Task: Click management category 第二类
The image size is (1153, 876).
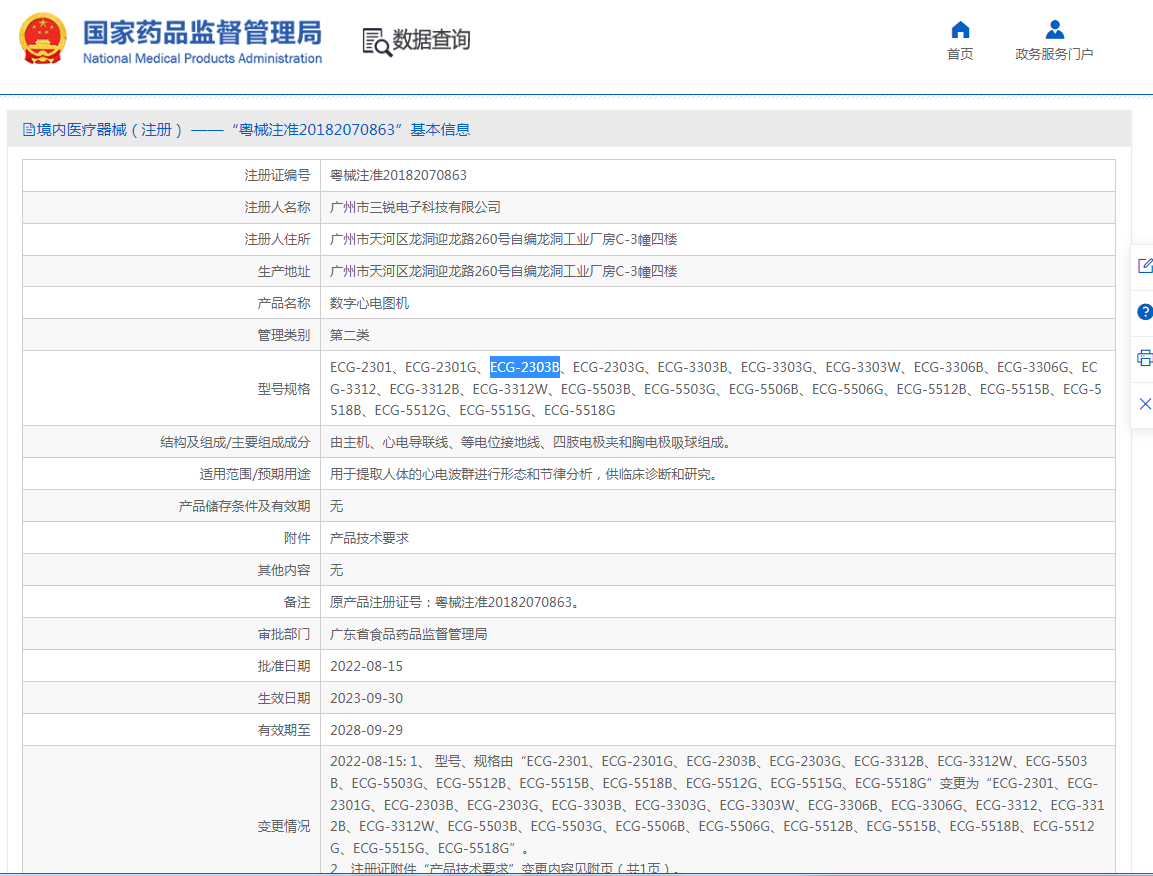Action: point(349,335)
